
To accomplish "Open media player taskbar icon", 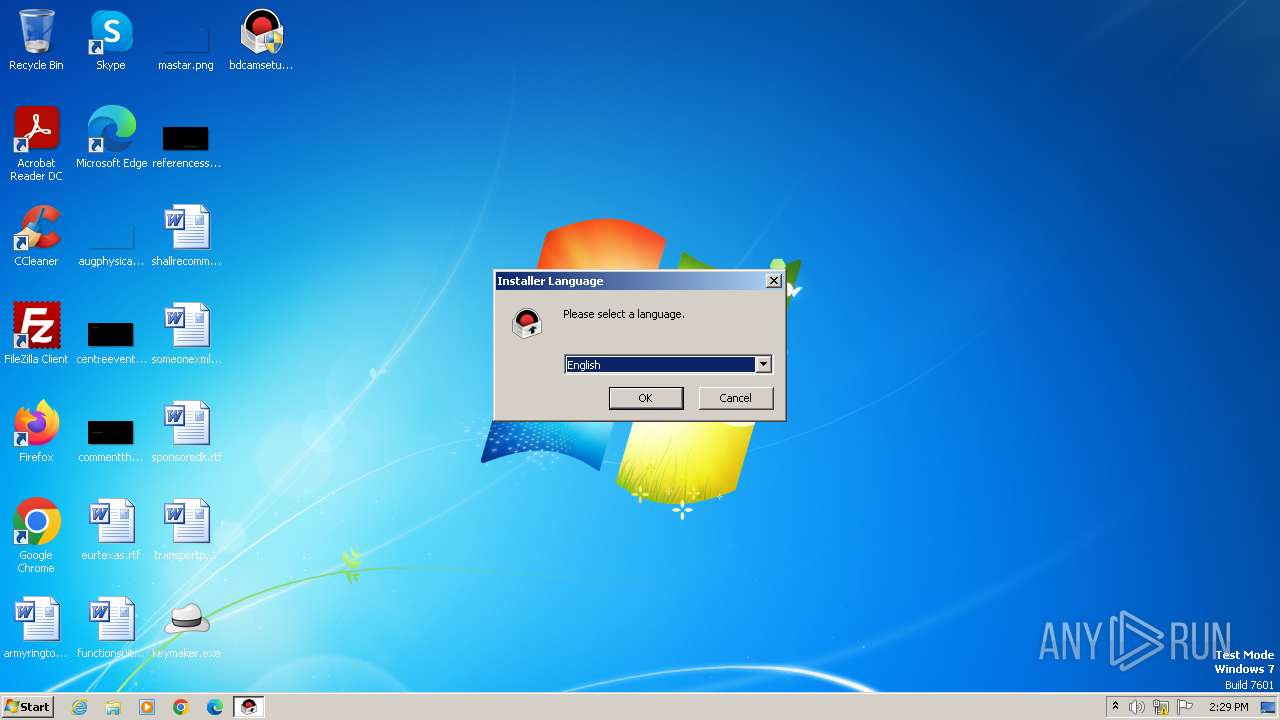I will [147, 707].
